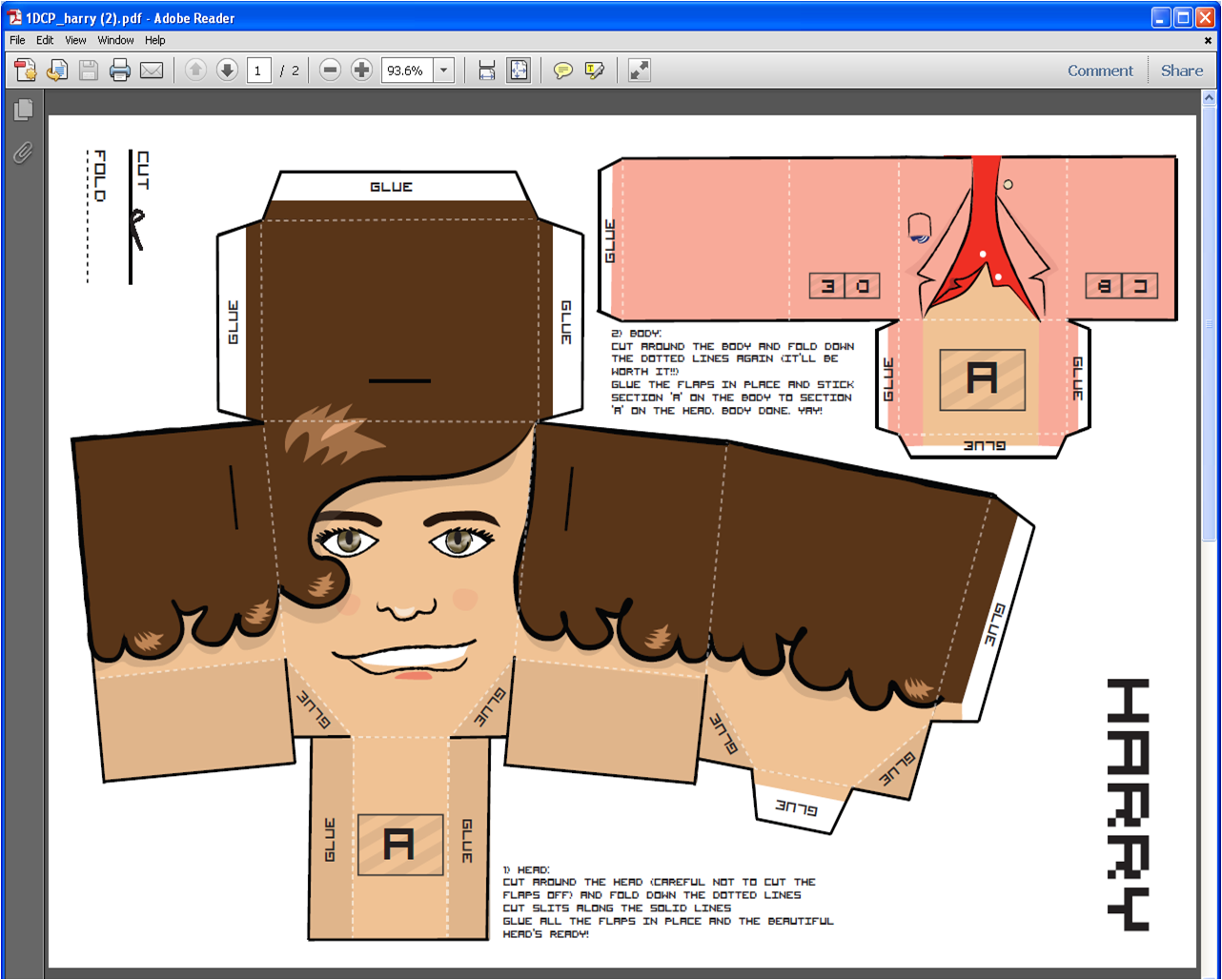Enter full screen reading mode
This screenshot has height=980, width=1222.
coord(638,70)
